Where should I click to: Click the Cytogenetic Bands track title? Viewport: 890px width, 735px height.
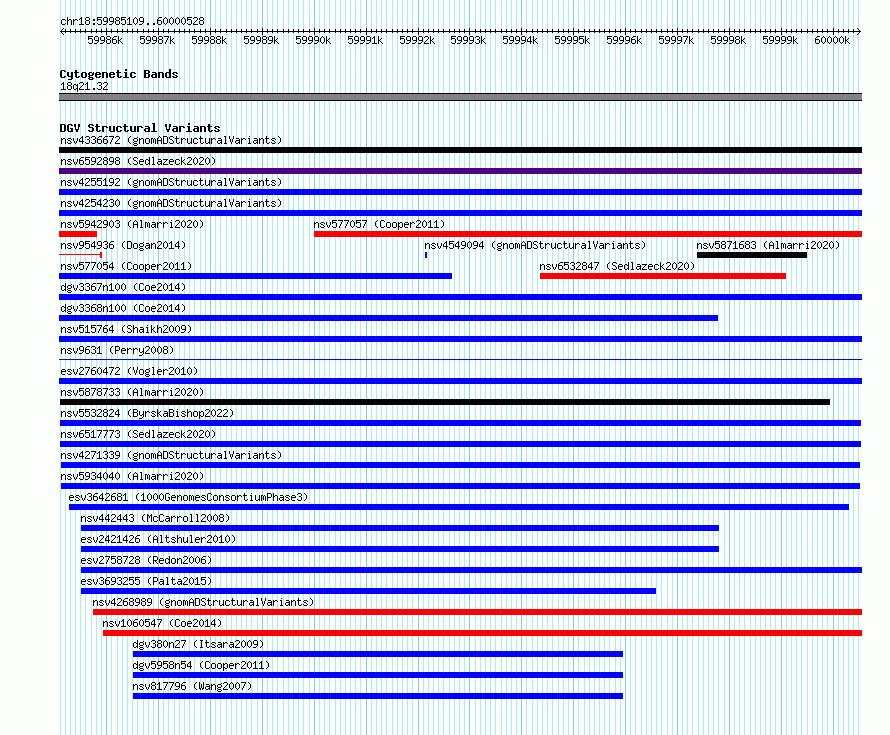point(119,74)
